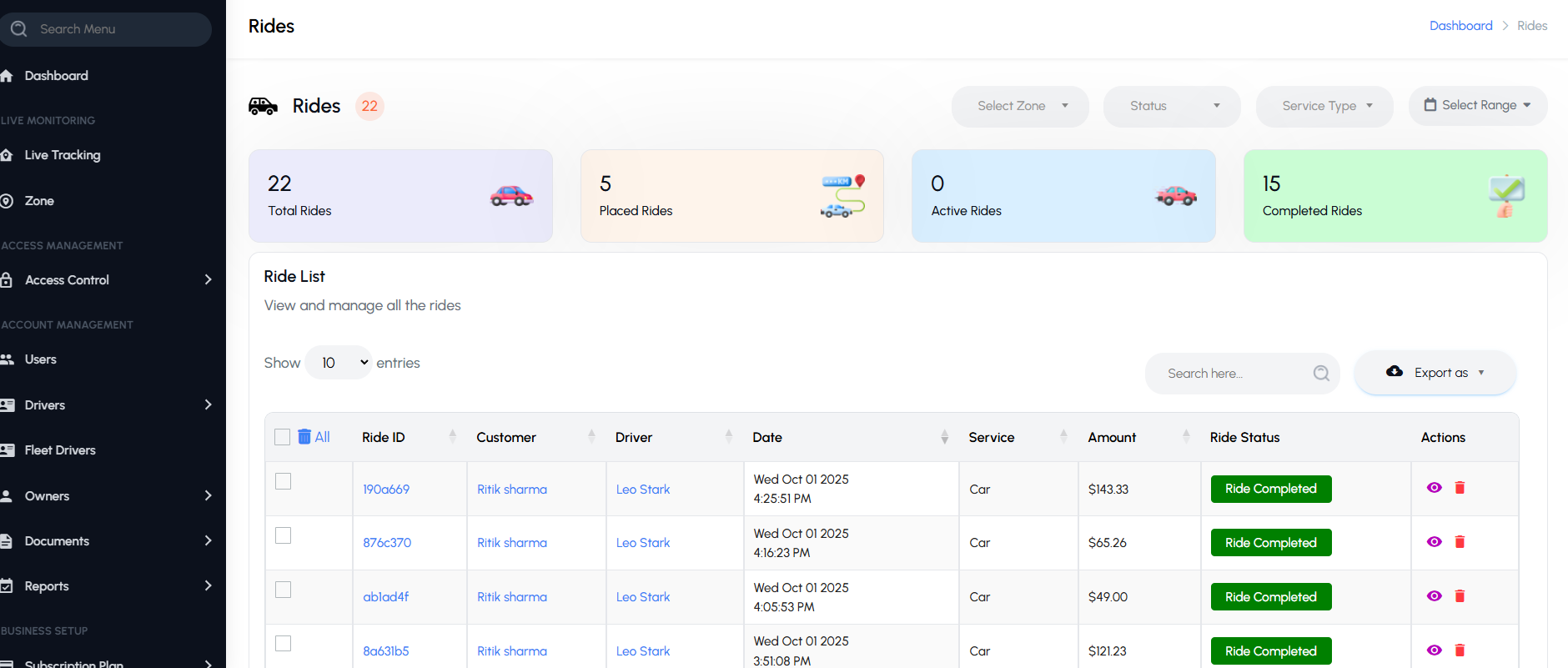The image size is (1568, 668).
Task: Tick the checkbox for ride 190a669
Action: pyautogui.click(x=284, y=481)
